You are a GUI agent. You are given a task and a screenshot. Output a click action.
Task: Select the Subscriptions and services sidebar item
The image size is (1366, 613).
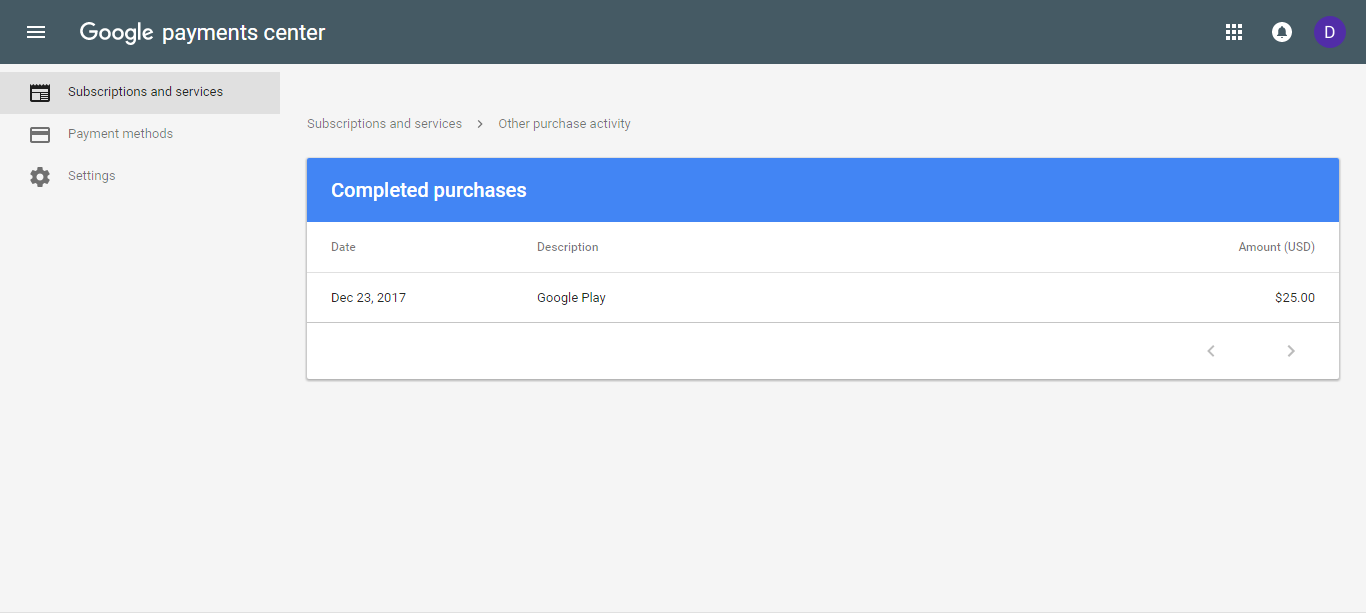(145, 92)
